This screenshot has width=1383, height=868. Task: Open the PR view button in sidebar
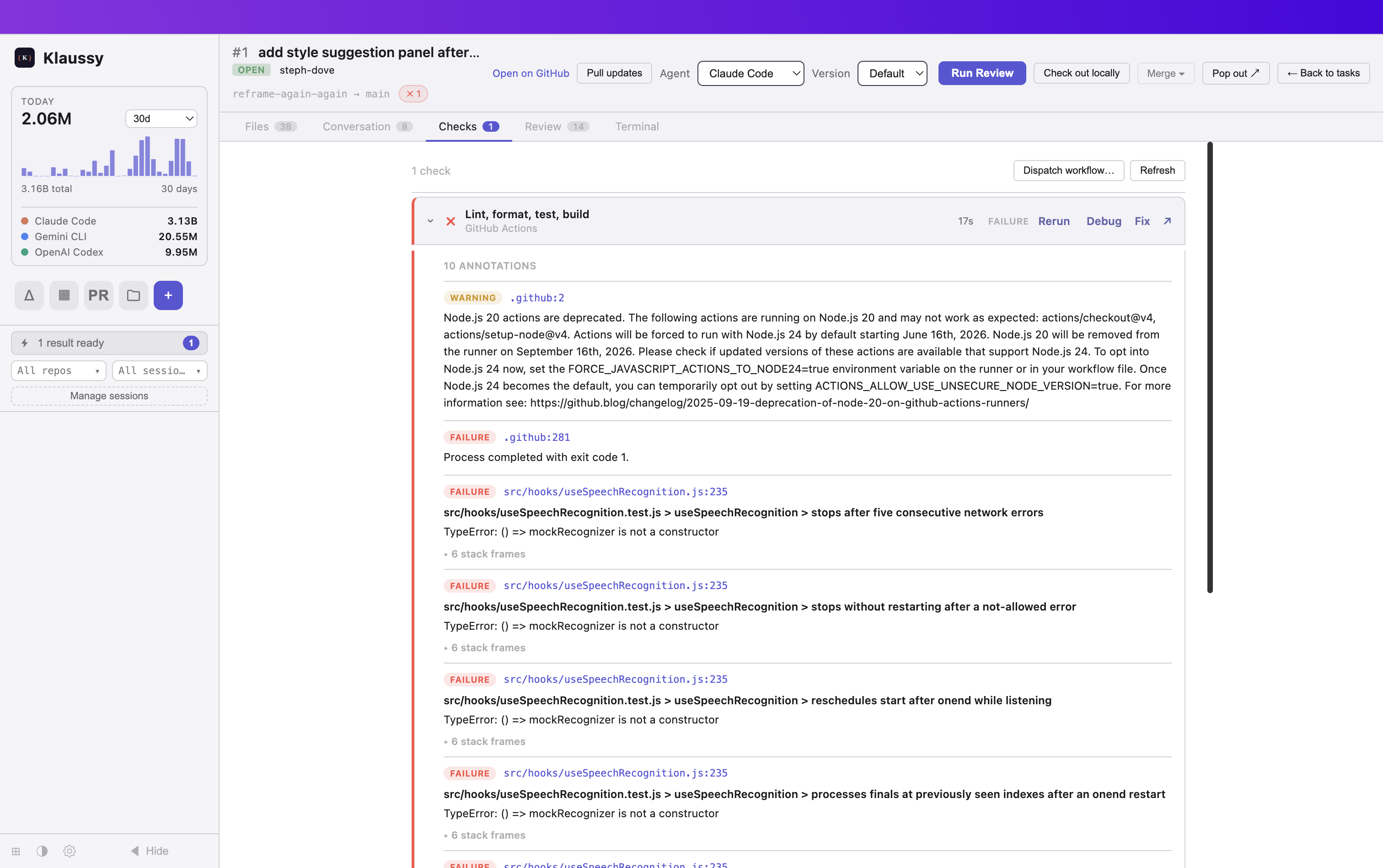99,295
